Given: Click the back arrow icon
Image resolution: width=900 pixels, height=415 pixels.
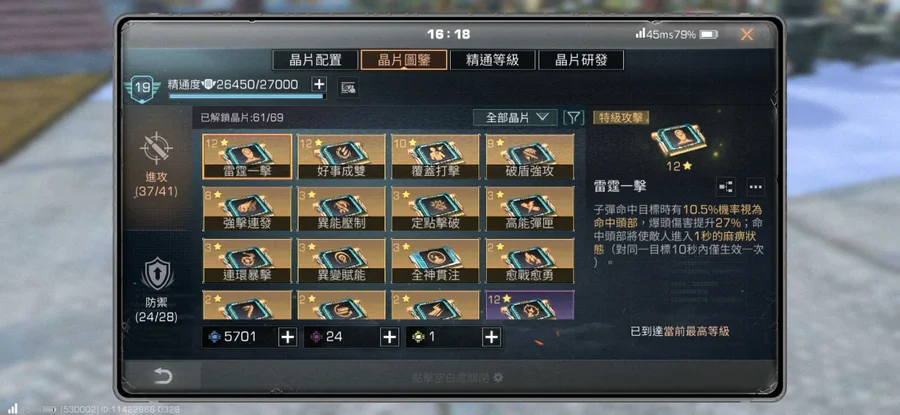Looking at the screenshot, I should [162, 376].
